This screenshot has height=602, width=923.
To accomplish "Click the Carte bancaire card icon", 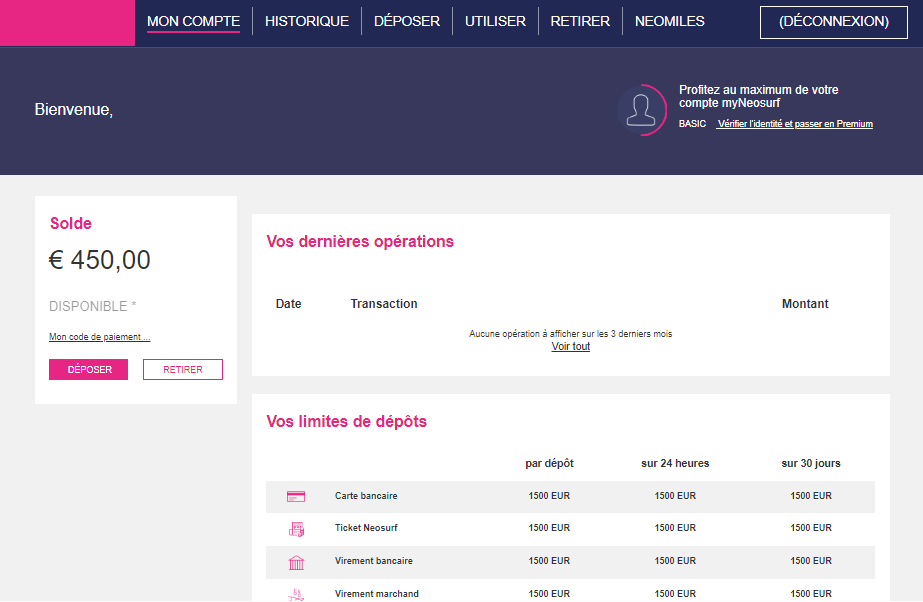I will 296,497.
